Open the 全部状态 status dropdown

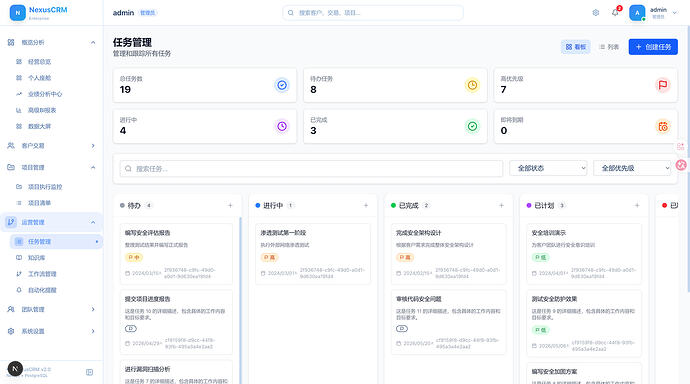(x=548, y=168)
